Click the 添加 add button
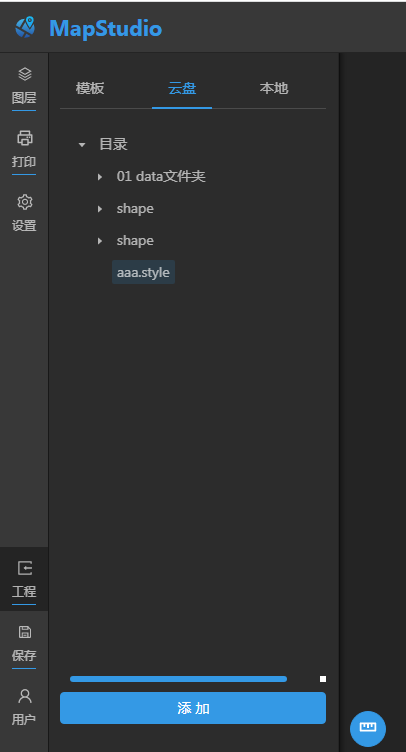The height and width of the screenshot is (752, 406). [193, 708]
